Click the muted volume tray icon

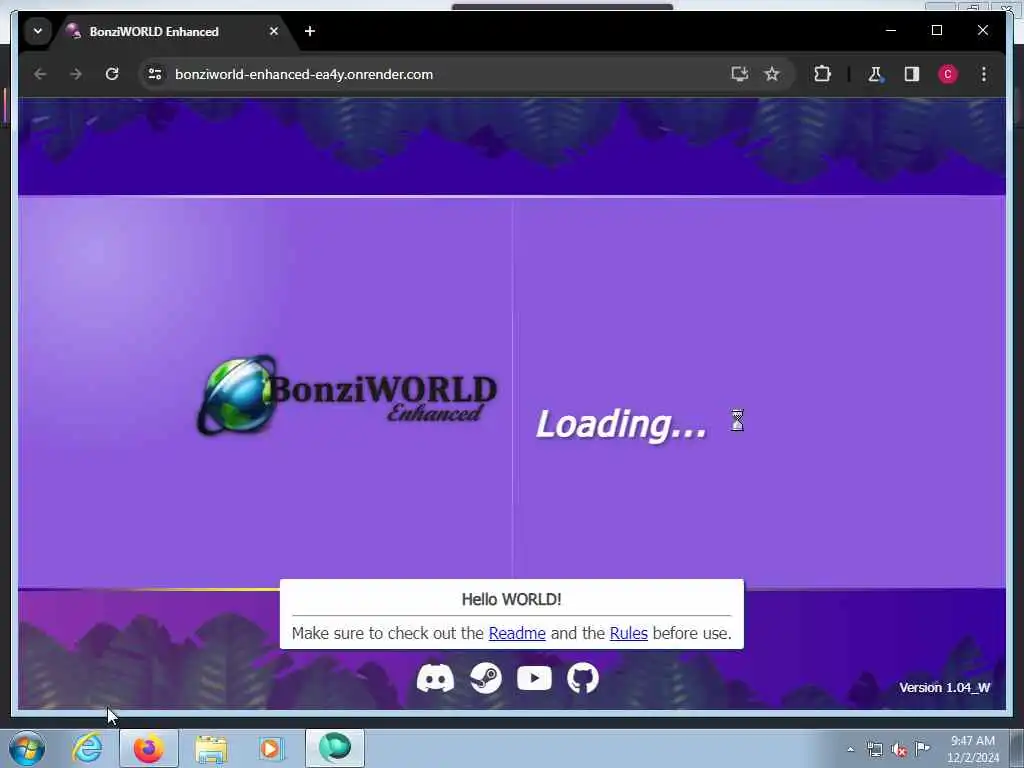(x=899, y=750)
